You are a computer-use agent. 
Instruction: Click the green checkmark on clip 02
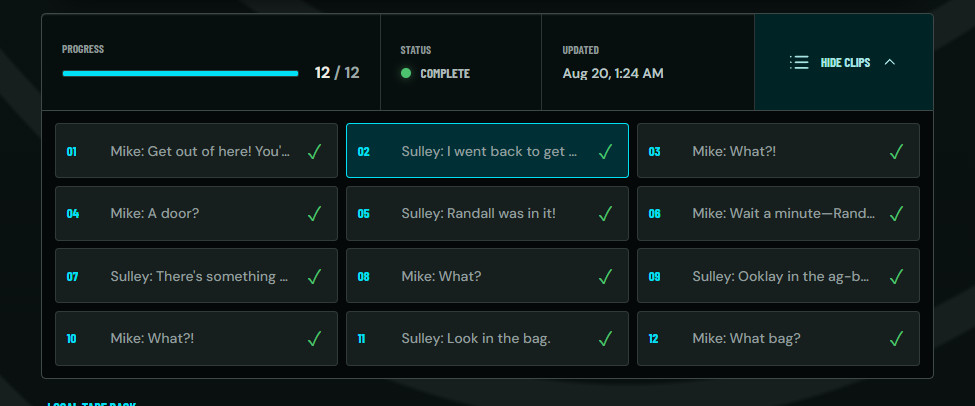click(x=606, y=151)
